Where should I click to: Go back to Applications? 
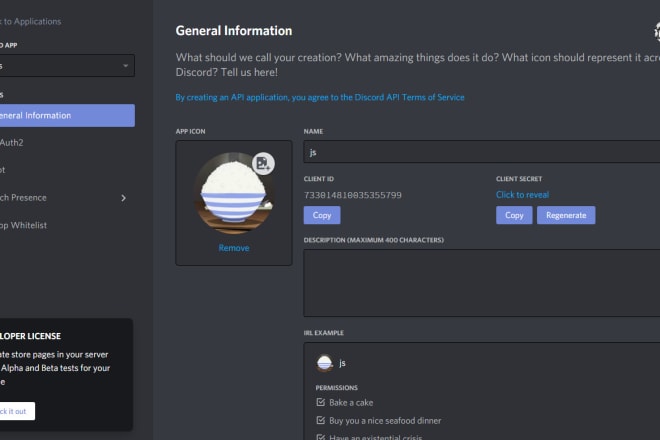click(x=30, y=21)
